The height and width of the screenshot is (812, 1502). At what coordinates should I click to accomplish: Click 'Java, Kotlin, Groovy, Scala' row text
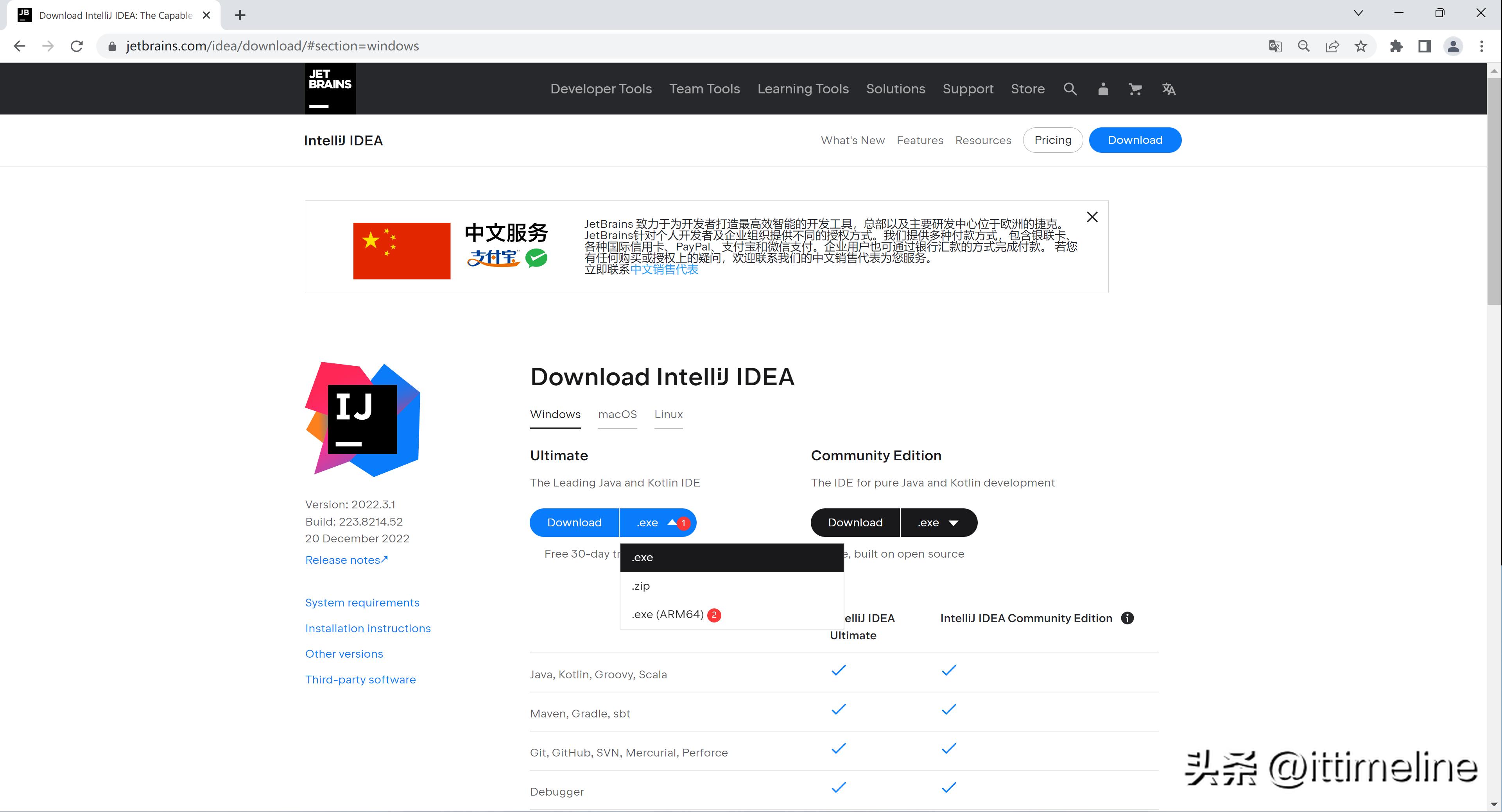pyautogui.click(x=598, y=674)
